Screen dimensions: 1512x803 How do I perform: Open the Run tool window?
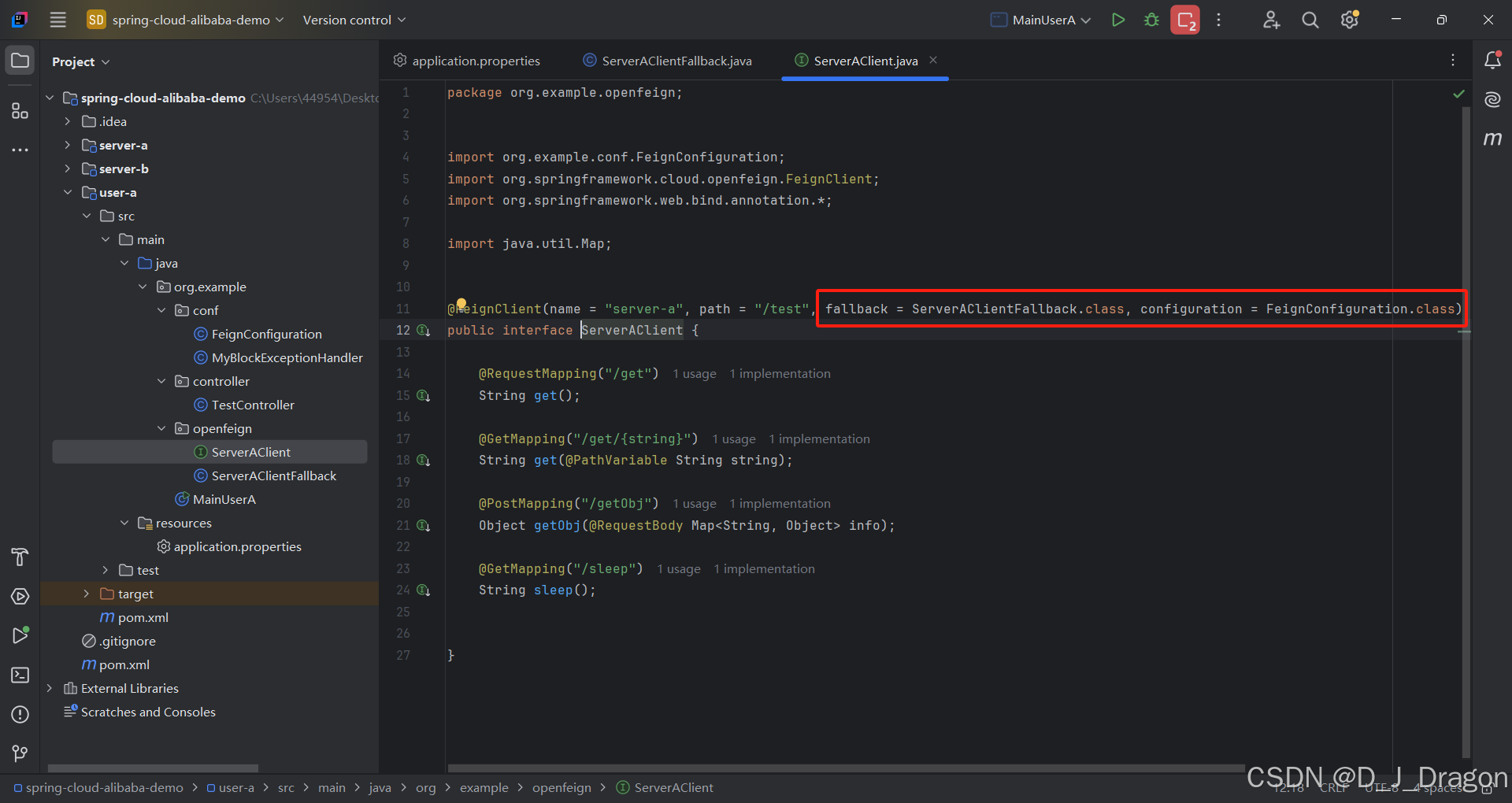click(x=20, y=635)
